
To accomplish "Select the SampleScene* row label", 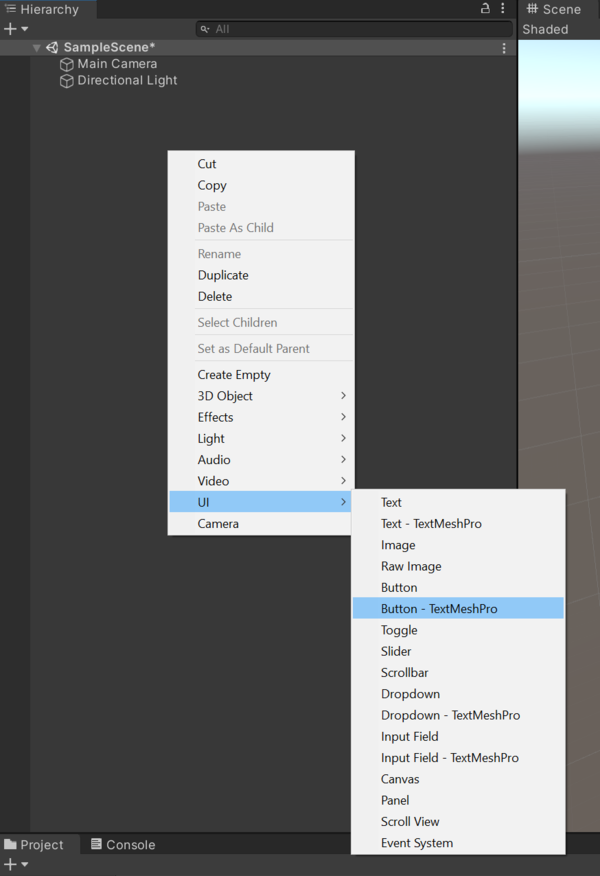I will pyautogui.click(x=109, y=47).
